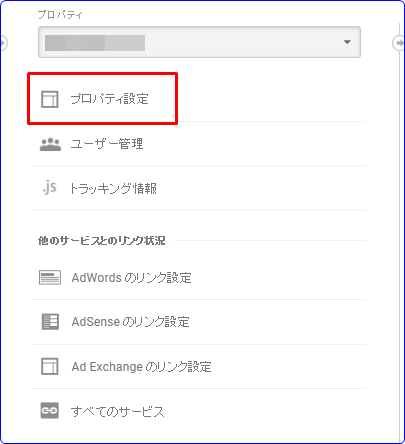Expand トラッキング情報 section
This screenshot has width=405, height=444.
199,188
